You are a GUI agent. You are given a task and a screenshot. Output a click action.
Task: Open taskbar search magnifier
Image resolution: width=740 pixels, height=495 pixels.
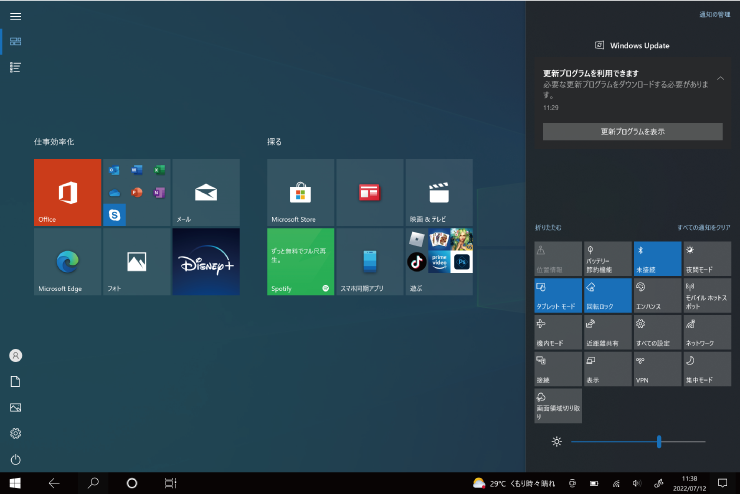pyautogui.click(x=93, y=483)
